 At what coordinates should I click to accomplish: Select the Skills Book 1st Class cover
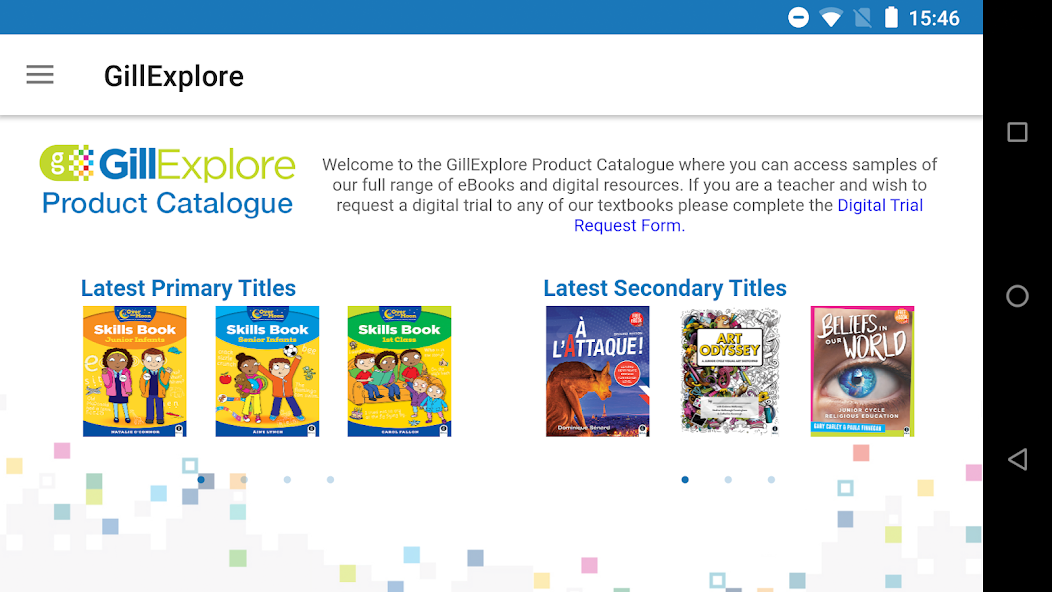399,371
